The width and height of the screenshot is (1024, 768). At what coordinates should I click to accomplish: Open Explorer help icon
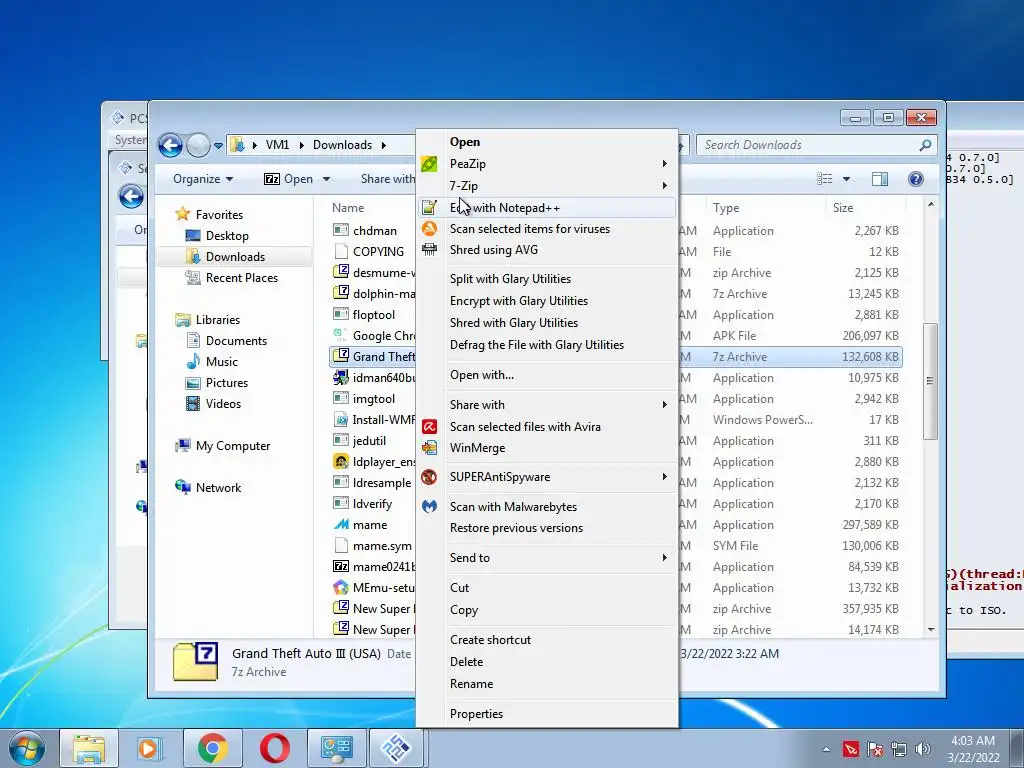point(916,179)
